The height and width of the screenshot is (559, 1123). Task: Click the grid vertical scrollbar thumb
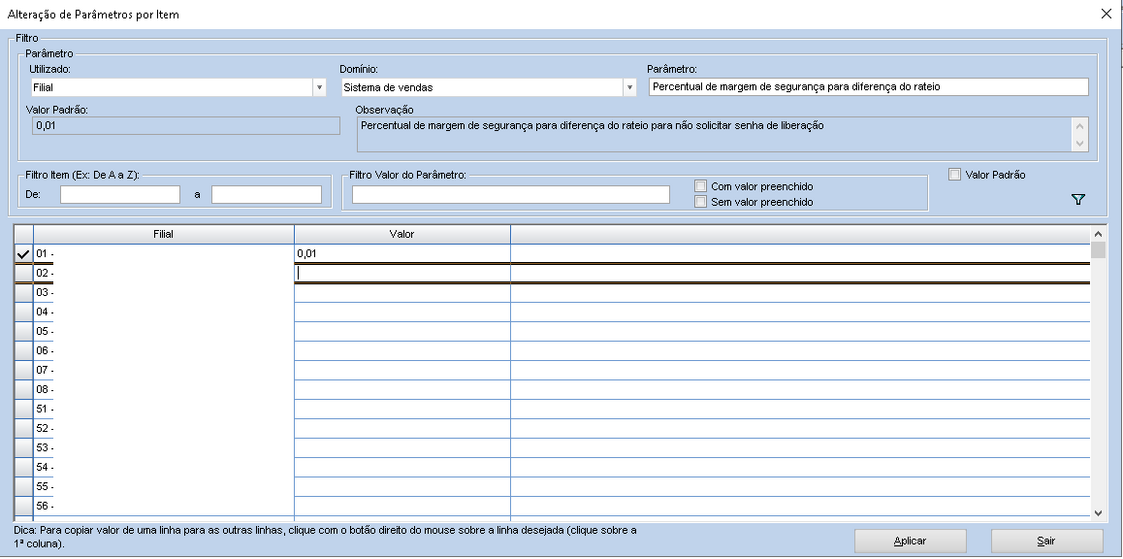1098,250
